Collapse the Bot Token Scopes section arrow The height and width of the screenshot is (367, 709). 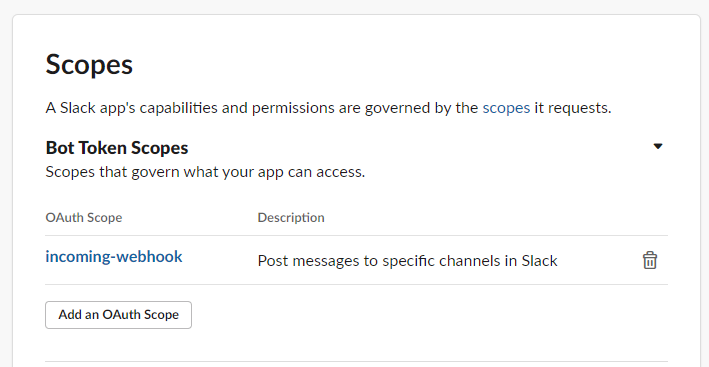point(658,146)
